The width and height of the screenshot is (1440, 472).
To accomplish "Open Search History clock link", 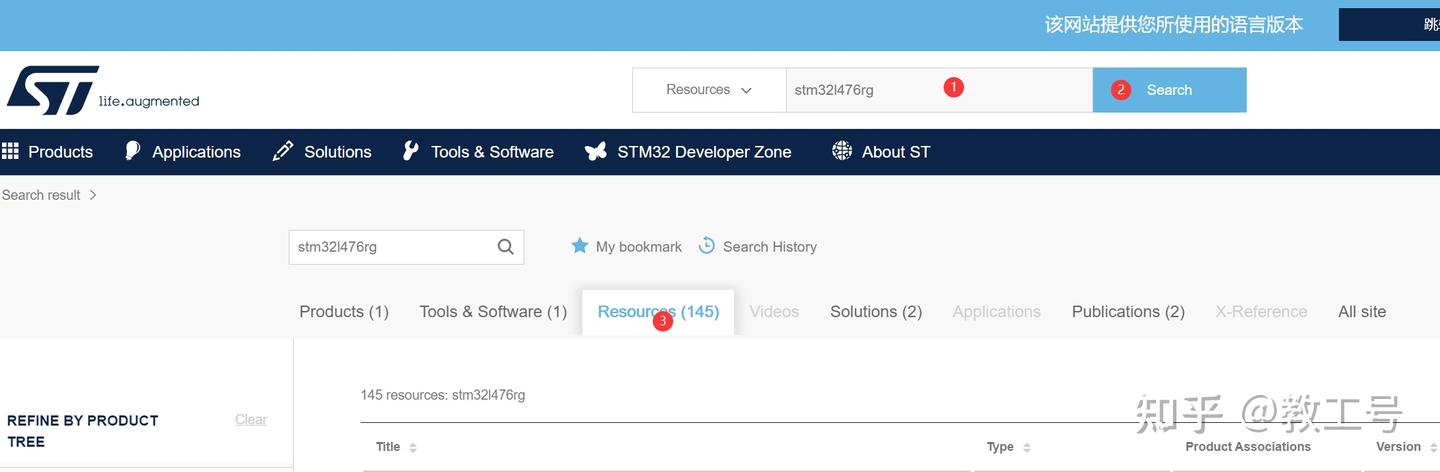I will [x=757, y=246].
